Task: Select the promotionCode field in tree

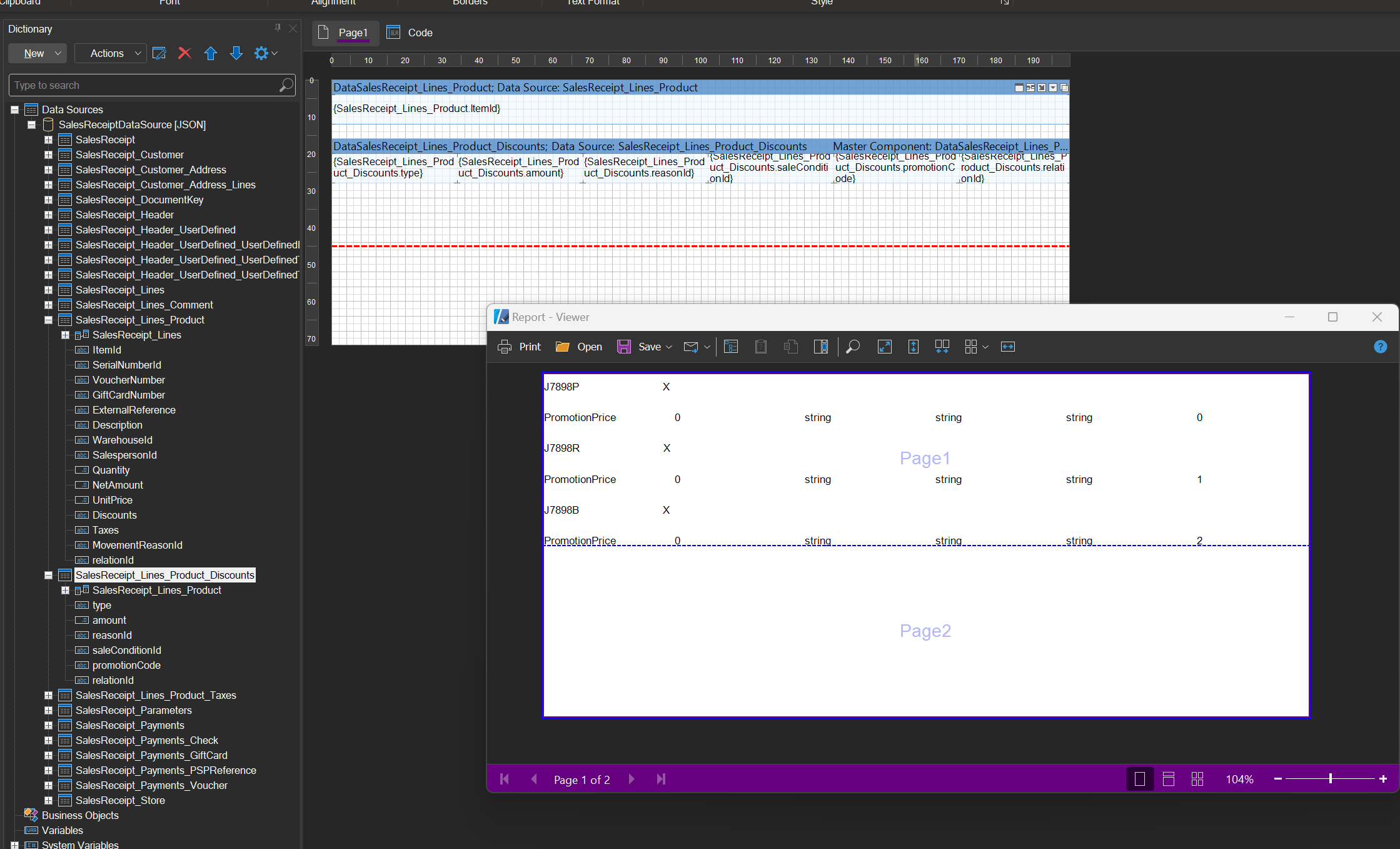Action: tap(126, 665)
